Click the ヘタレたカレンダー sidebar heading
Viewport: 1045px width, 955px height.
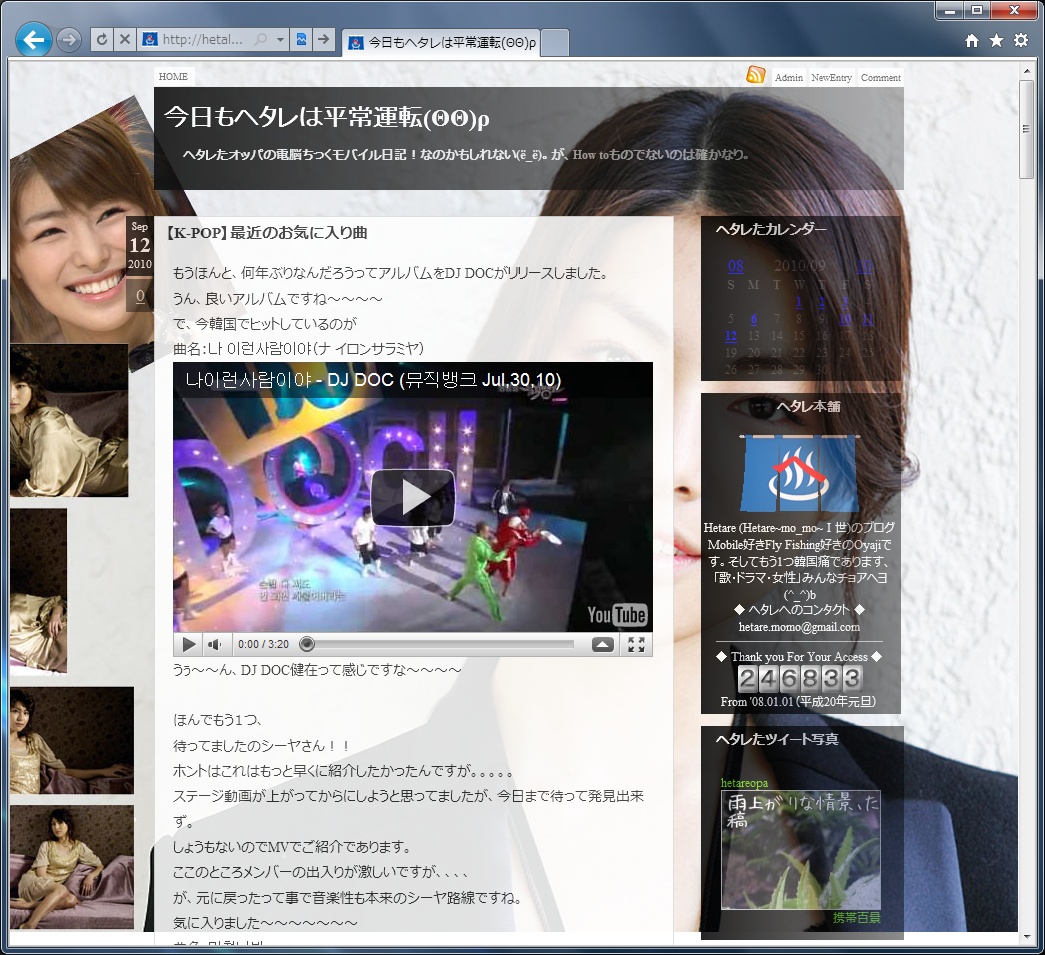coord(770,229)
